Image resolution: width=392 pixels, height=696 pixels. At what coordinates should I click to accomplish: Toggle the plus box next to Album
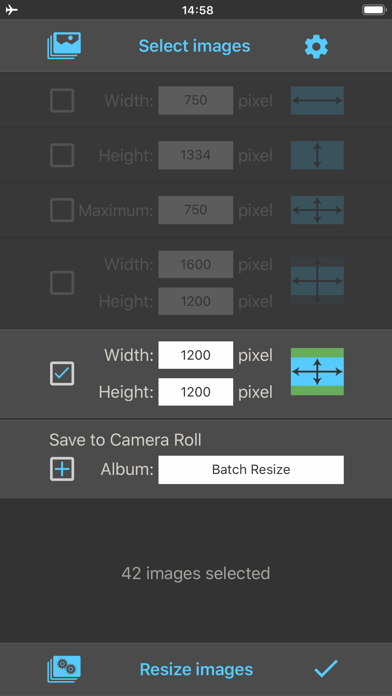62,470
